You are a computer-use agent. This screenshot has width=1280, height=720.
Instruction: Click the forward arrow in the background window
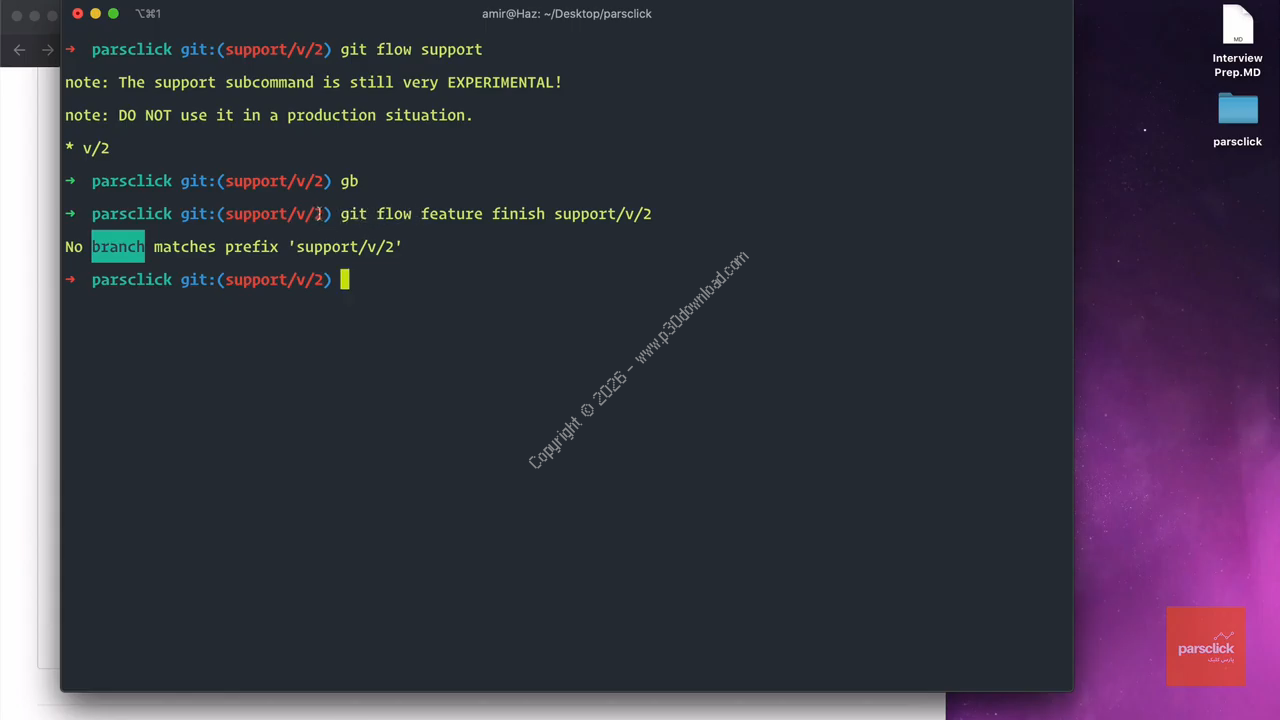(x=47, y=49)
